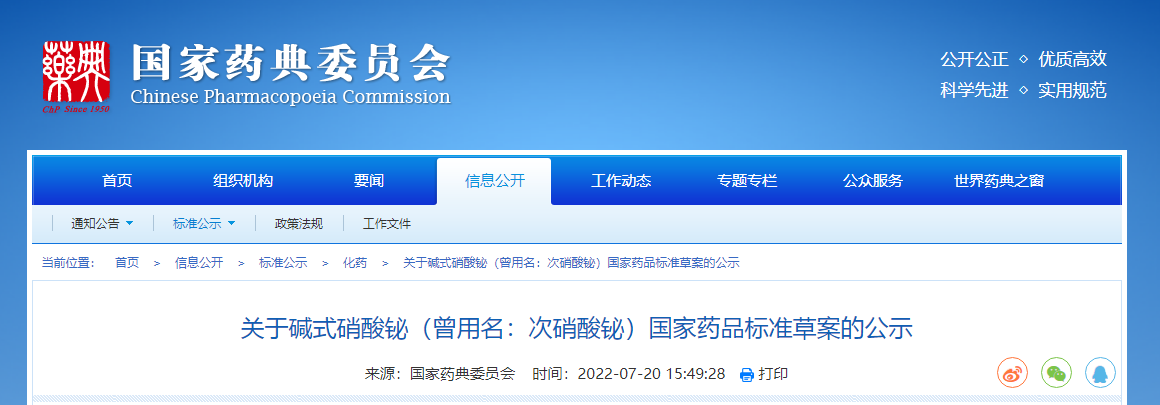The image size is (1160, 405).
Task: Click the blue printer icon
Action: point(747,374)
